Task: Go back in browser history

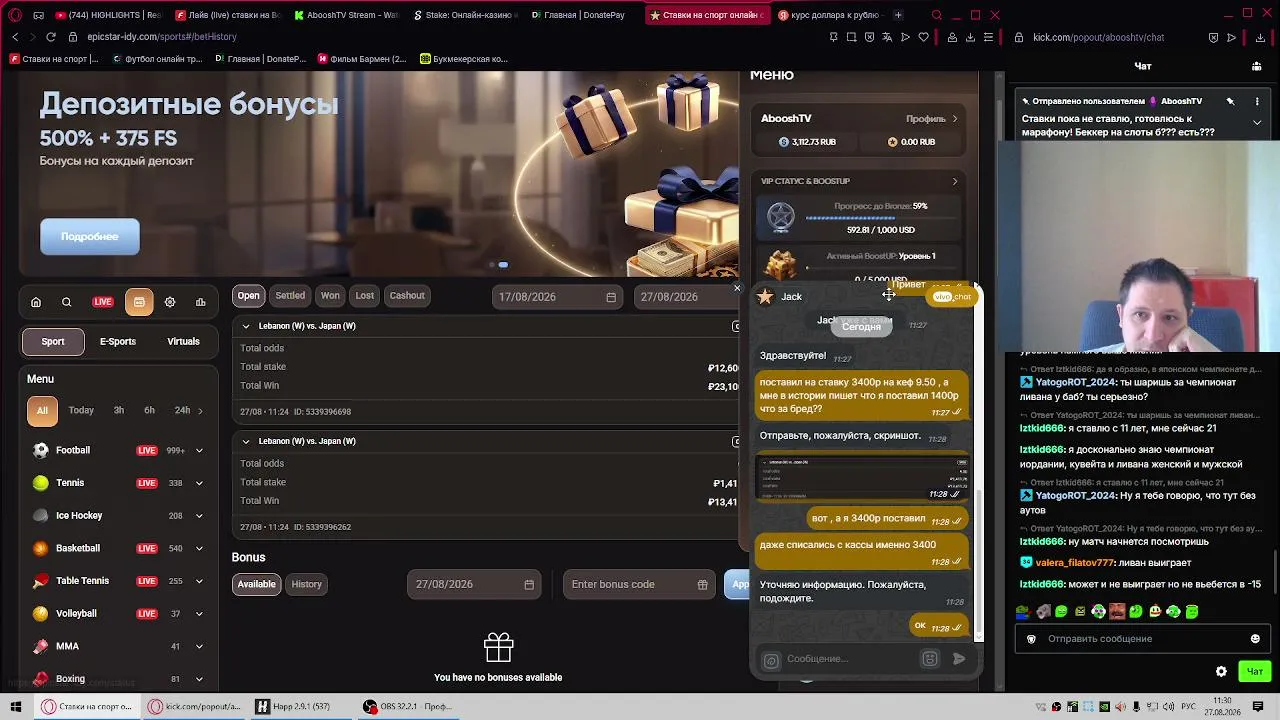Action: pos(15,37)
